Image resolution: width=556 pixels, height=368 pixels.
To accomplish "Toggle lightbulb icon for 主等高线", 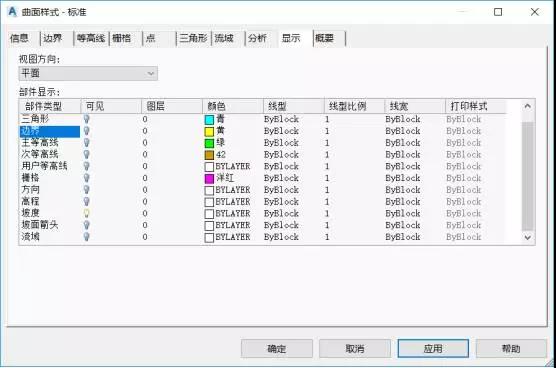I will [87, 143].
